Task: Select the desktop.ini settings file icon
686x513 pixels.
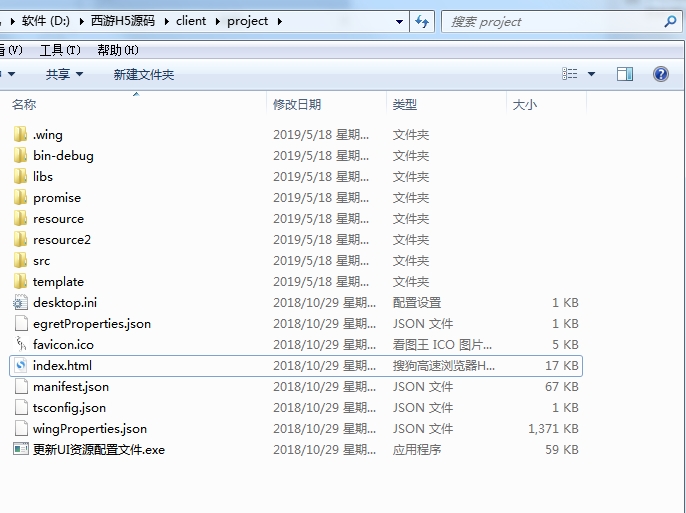Action: (21, 302)
